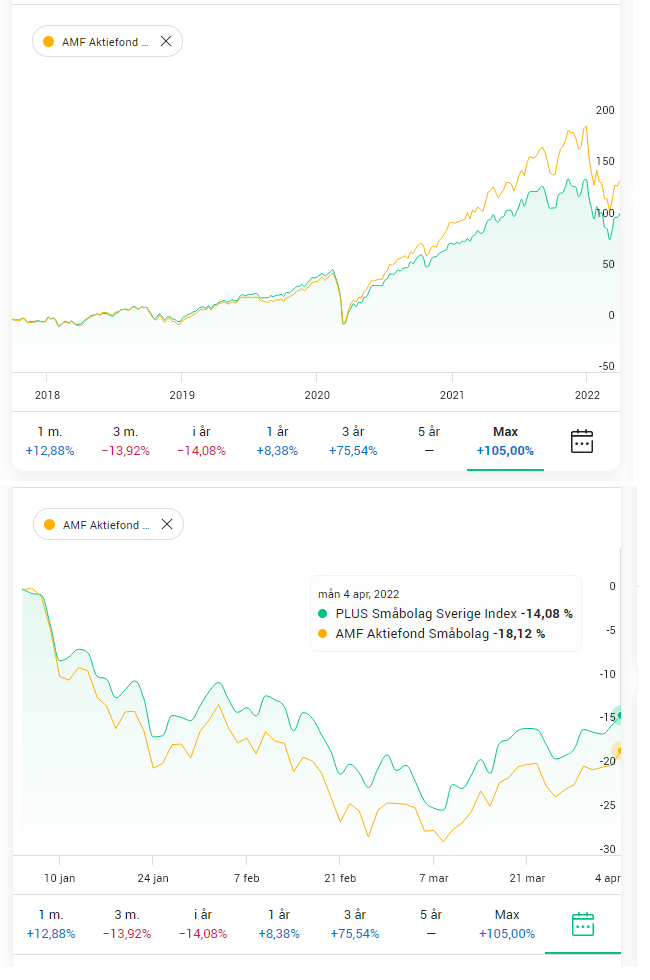
Task: Select 3 år period in bottom chart
Action: tap(355, 924)
